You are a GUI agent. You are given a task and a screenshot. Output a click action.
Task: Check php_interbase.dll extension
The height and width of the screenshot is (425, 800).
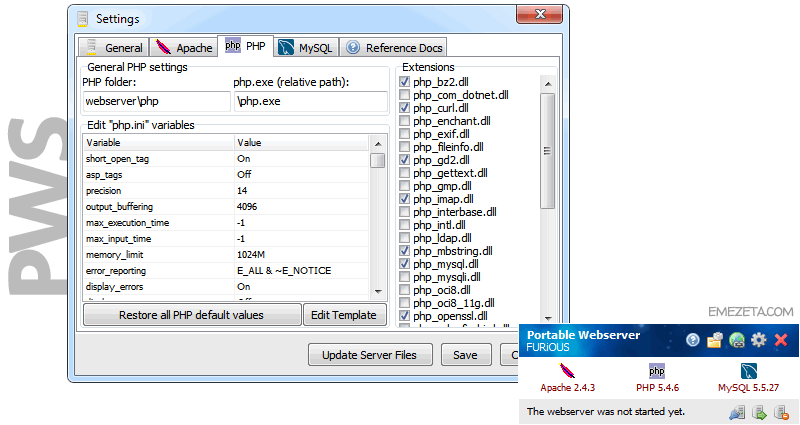[x=405, y=212]
